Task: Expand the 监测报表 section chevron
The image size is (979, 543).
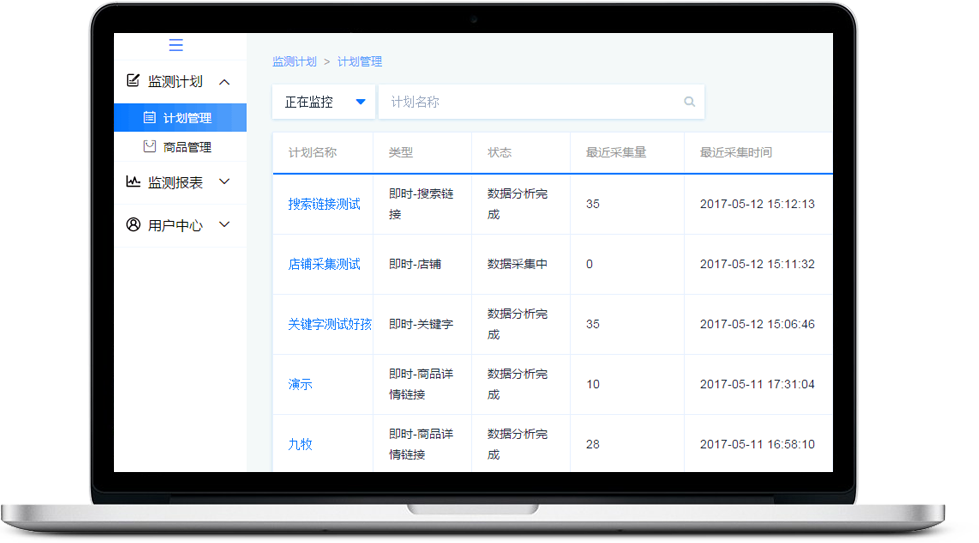Action: [x=224, y=182]
